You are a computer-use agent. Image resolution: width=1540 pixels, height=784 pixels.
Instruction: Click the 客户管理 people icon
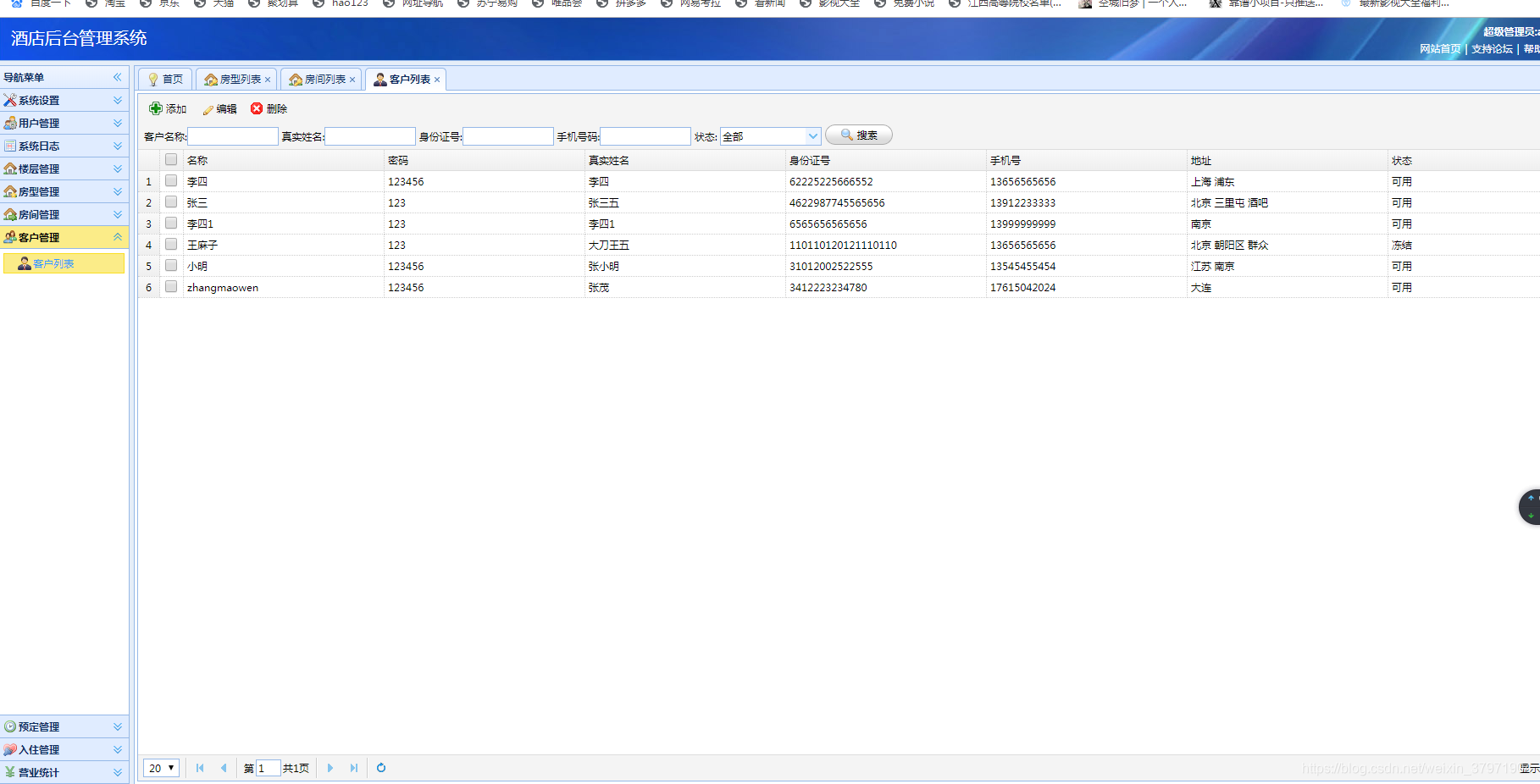10,237
